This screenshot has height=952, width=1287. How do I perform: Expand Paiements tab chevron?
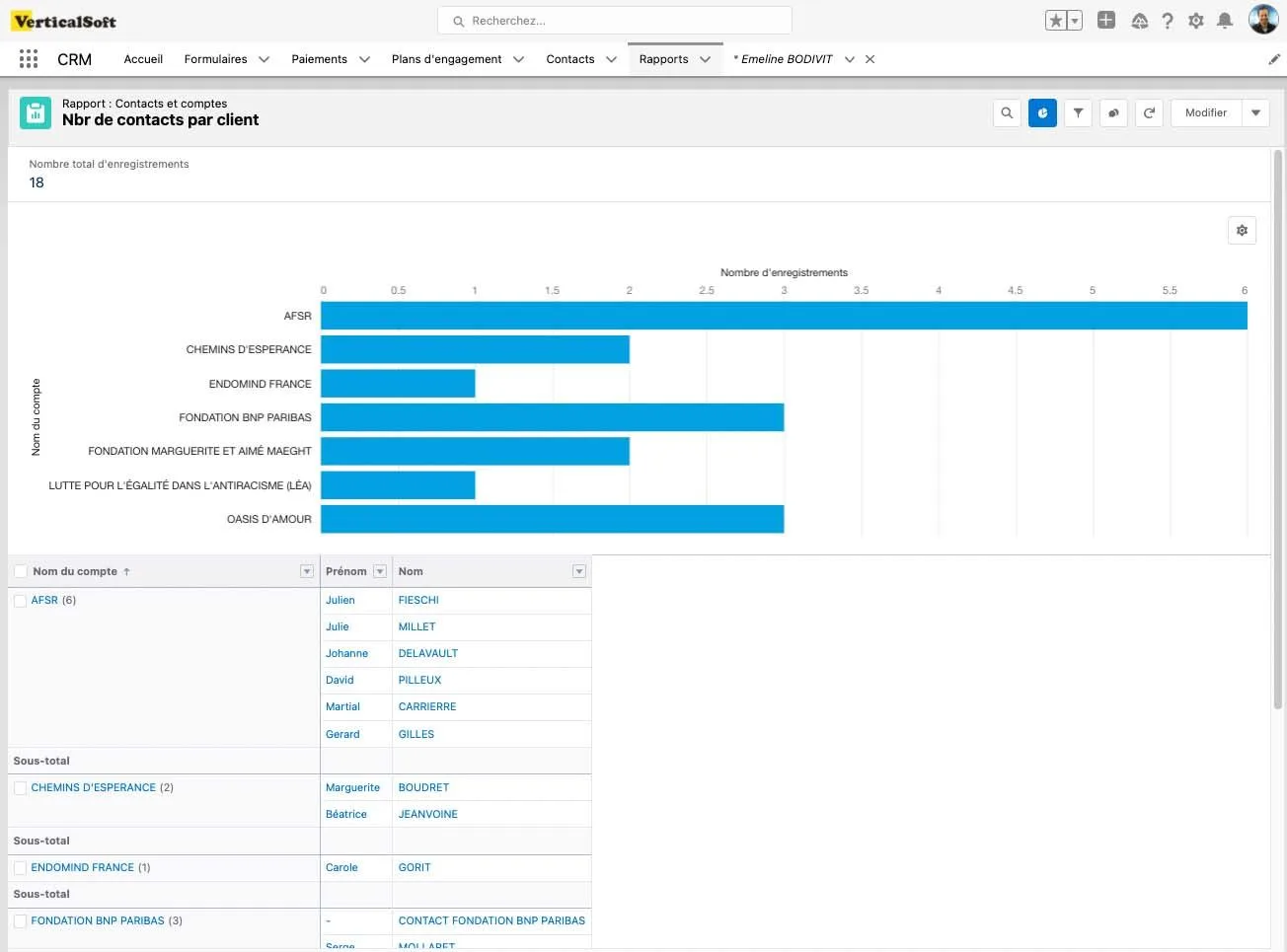364,59
